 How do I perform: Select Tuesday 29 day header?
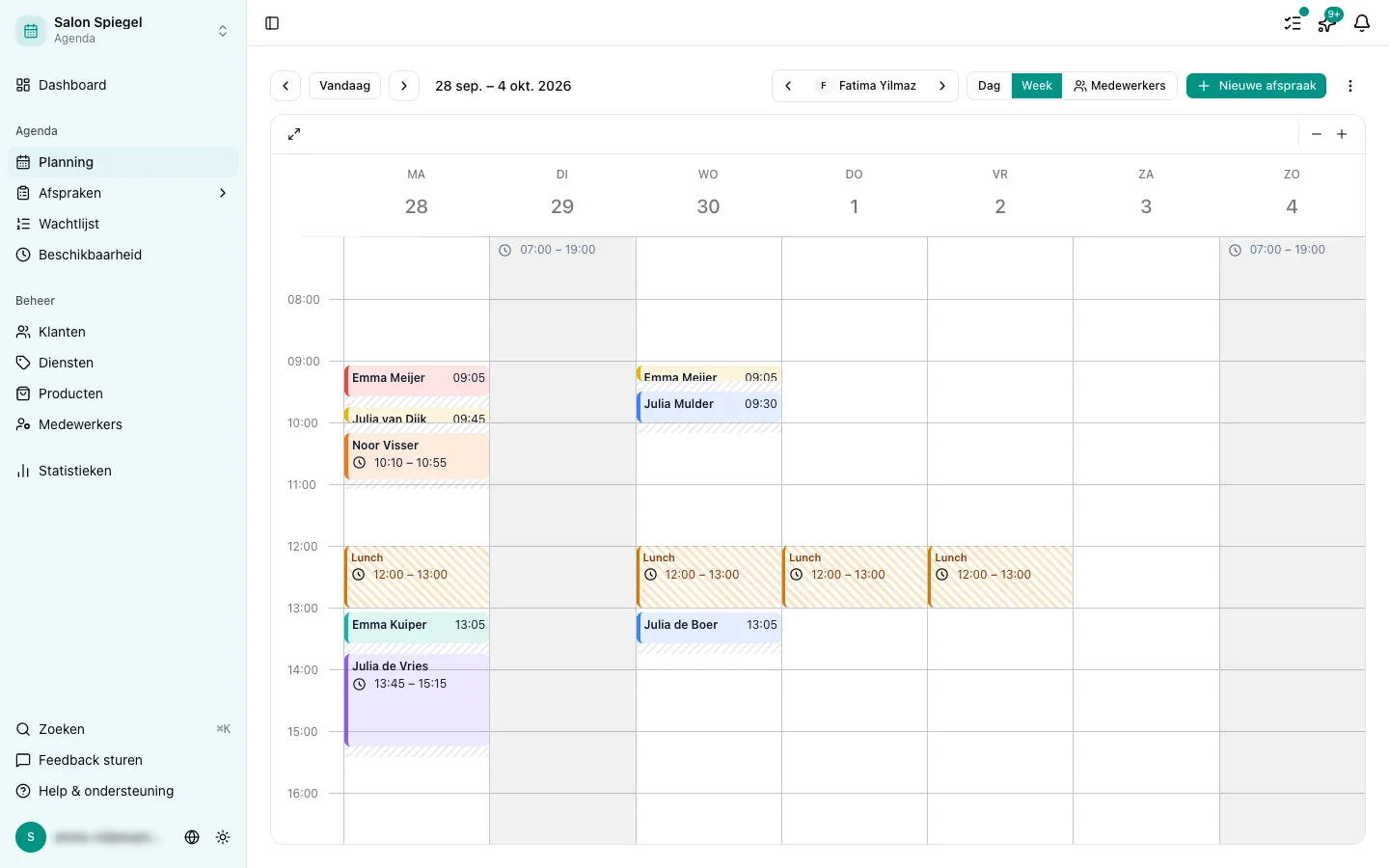click(562, 193)
